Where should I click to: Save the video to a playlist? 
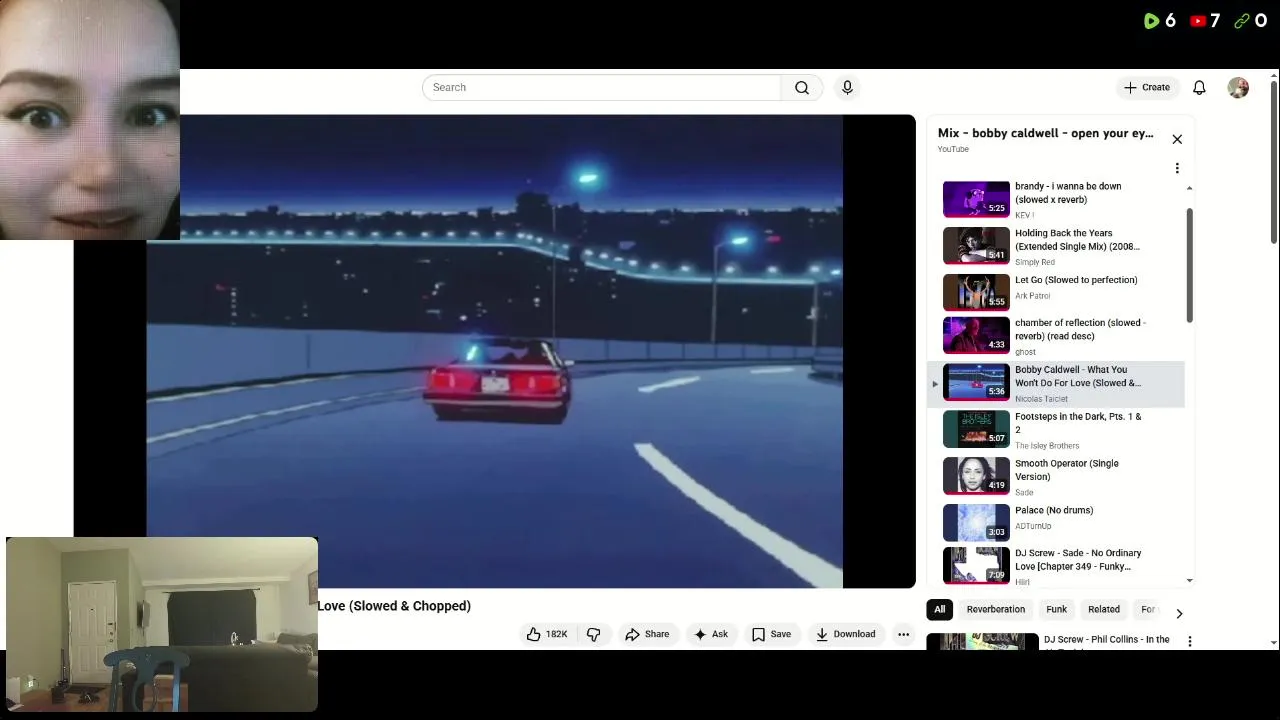[x=771, y=634]
